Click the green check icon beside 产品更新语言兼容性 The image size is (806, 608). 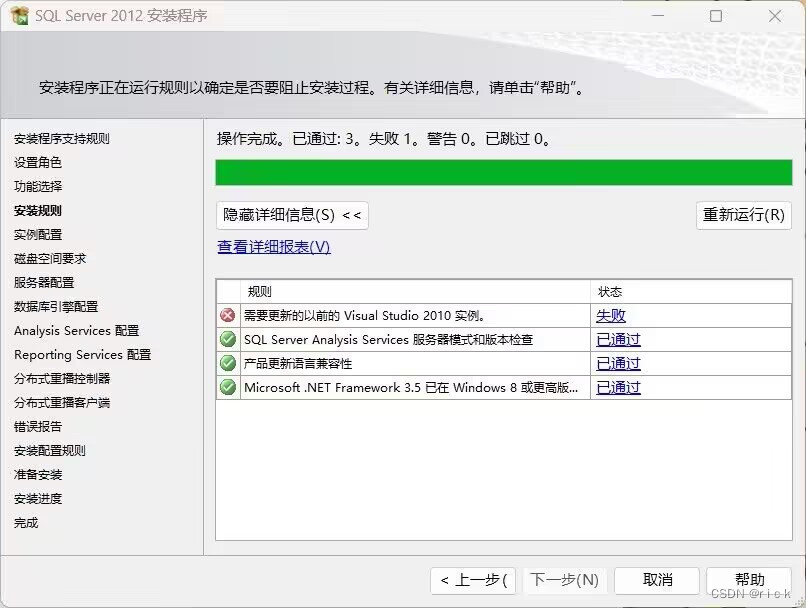point(228,364)
